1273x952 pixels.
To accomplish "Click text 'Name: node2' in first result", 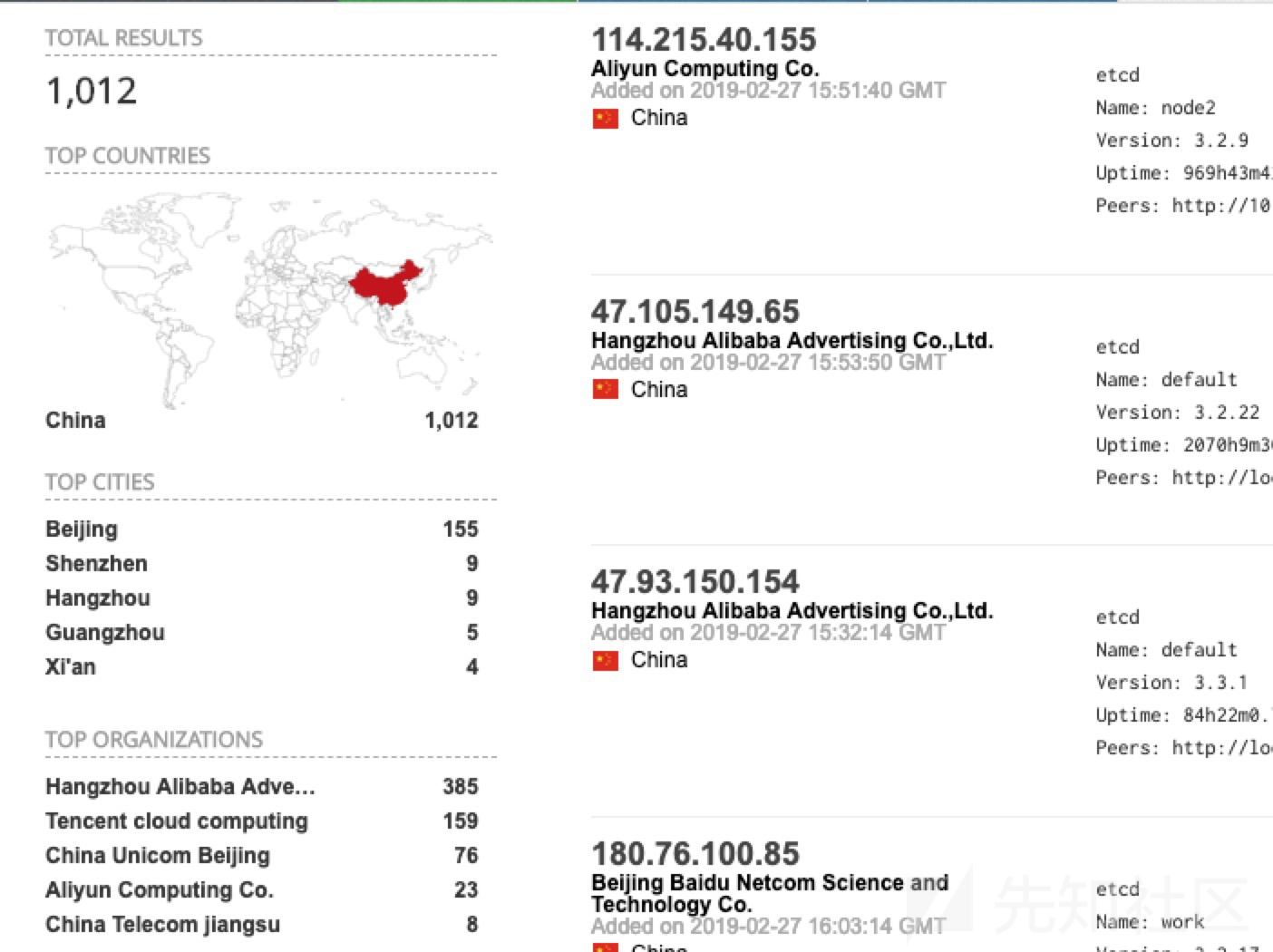I will [1155, 108].
